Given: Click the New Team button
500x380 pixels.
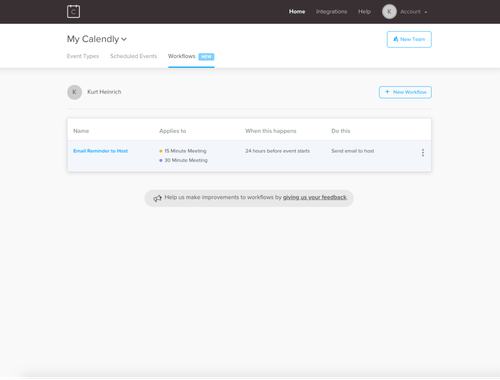Looking at the screenshot, I should [409, 39].
